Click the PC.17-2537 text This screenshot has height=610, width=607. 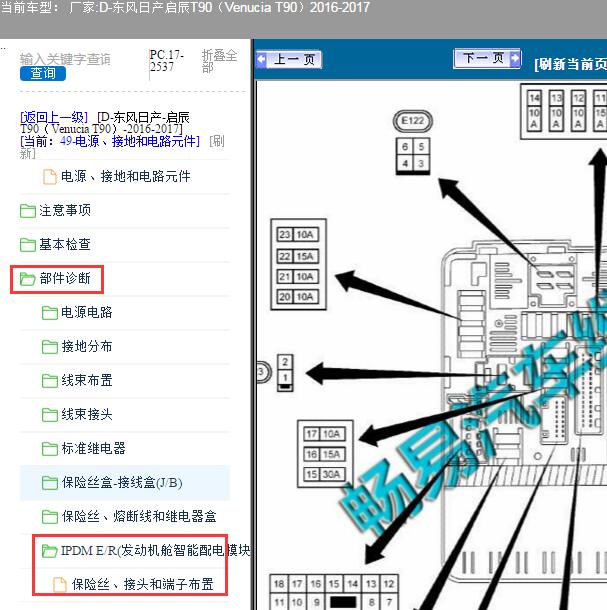pos(167,61)
